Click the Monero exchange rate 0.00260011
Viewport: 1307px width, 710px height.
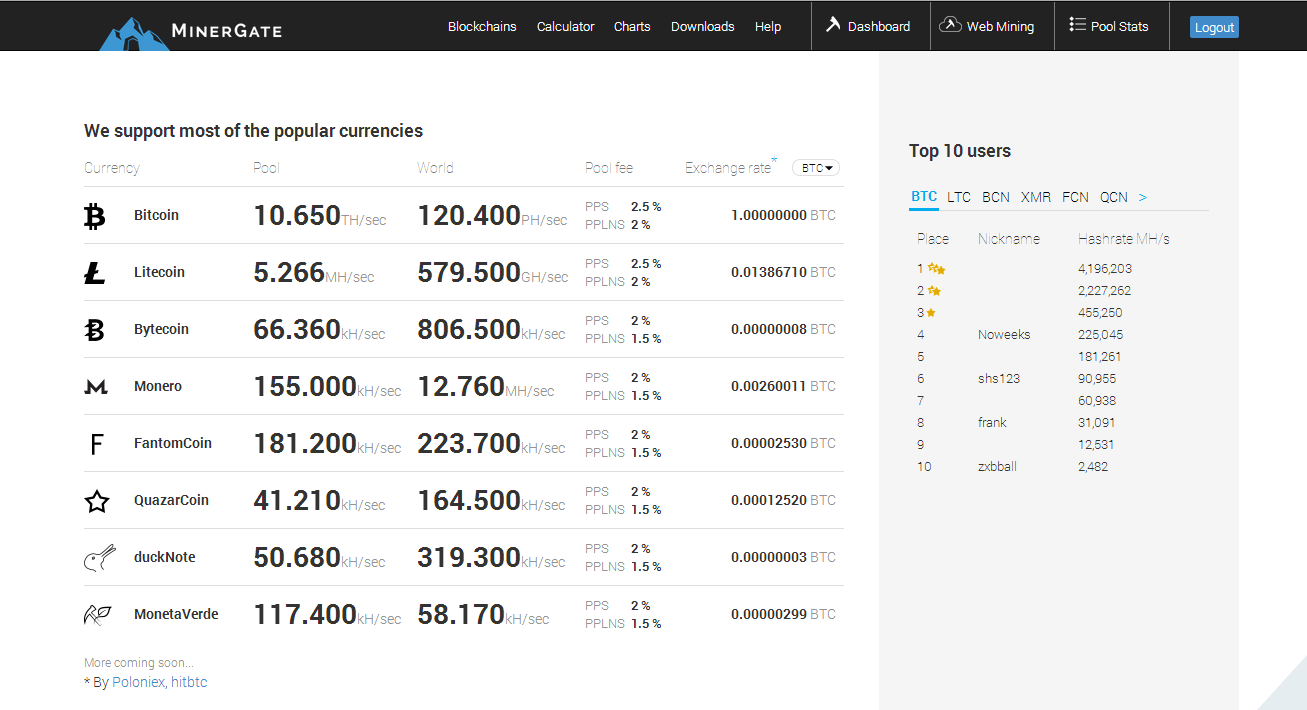click(768, 386)
